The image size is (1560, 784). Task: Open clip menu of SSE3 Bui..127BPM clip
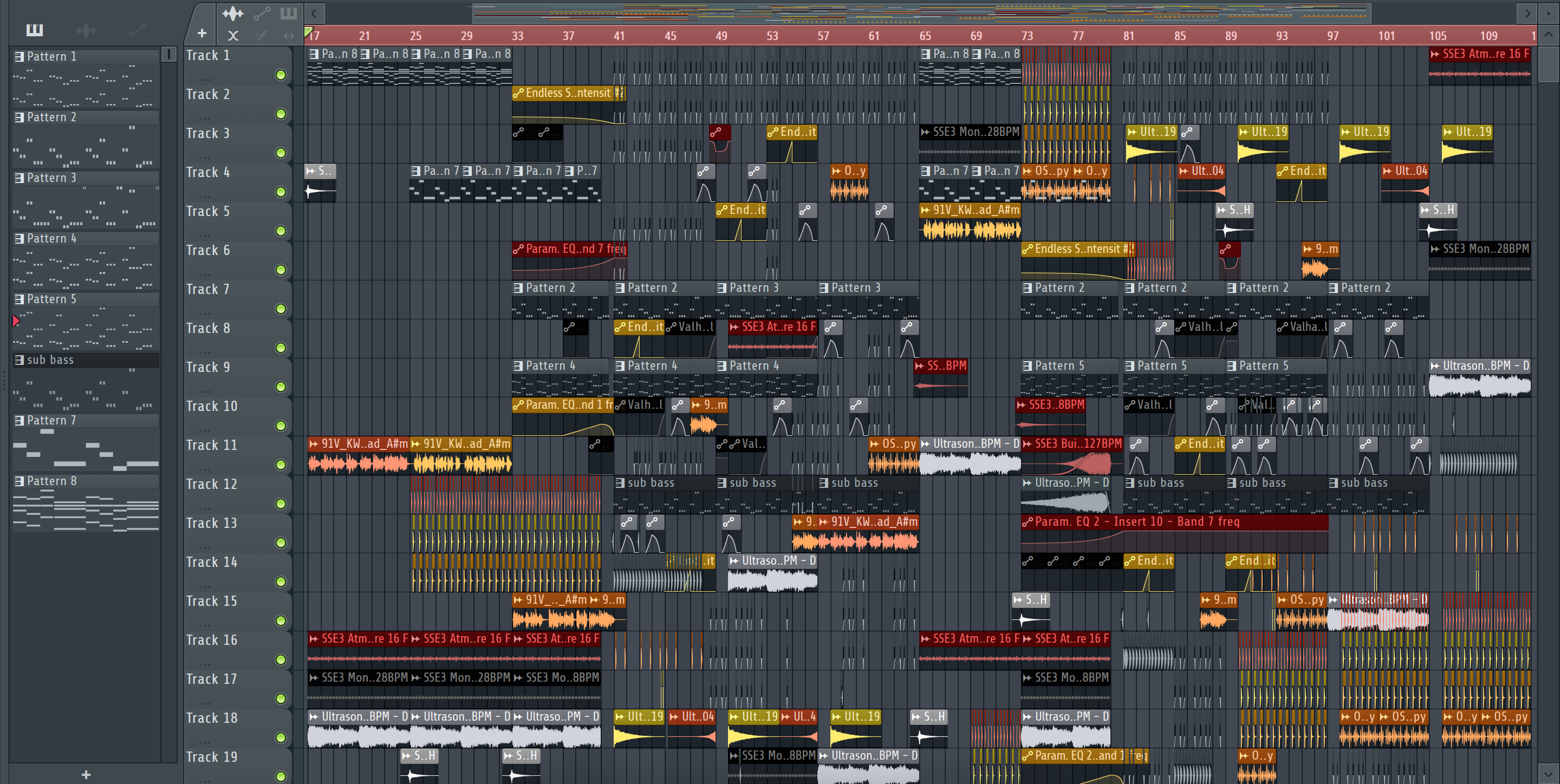[1028, 444]
